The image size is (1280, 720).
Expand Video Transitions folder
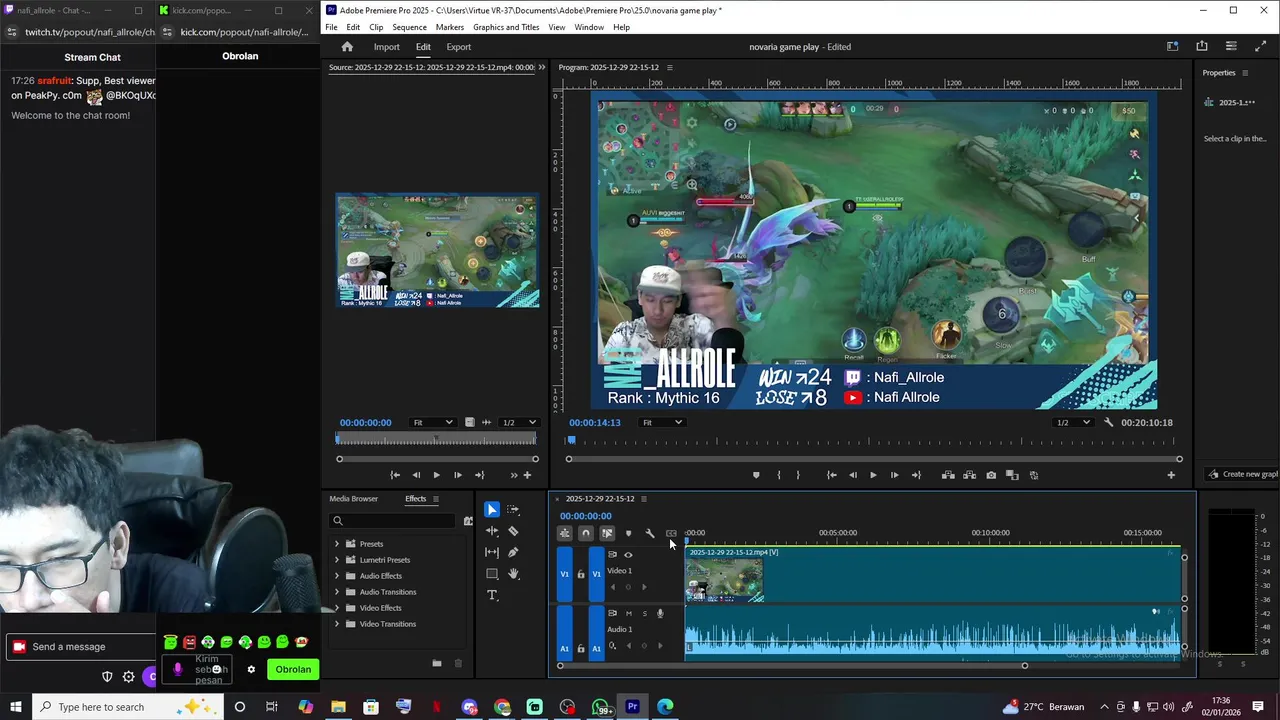pos(337,624)
